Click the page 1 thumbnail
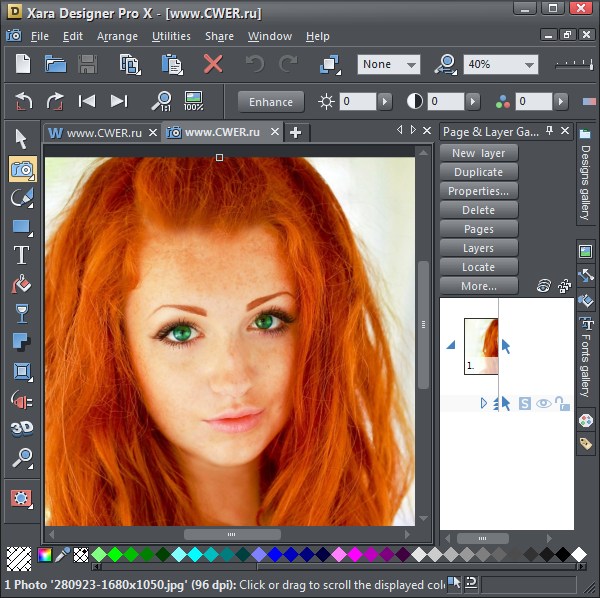Screen dimensions: 600x598 pos(480,346)
